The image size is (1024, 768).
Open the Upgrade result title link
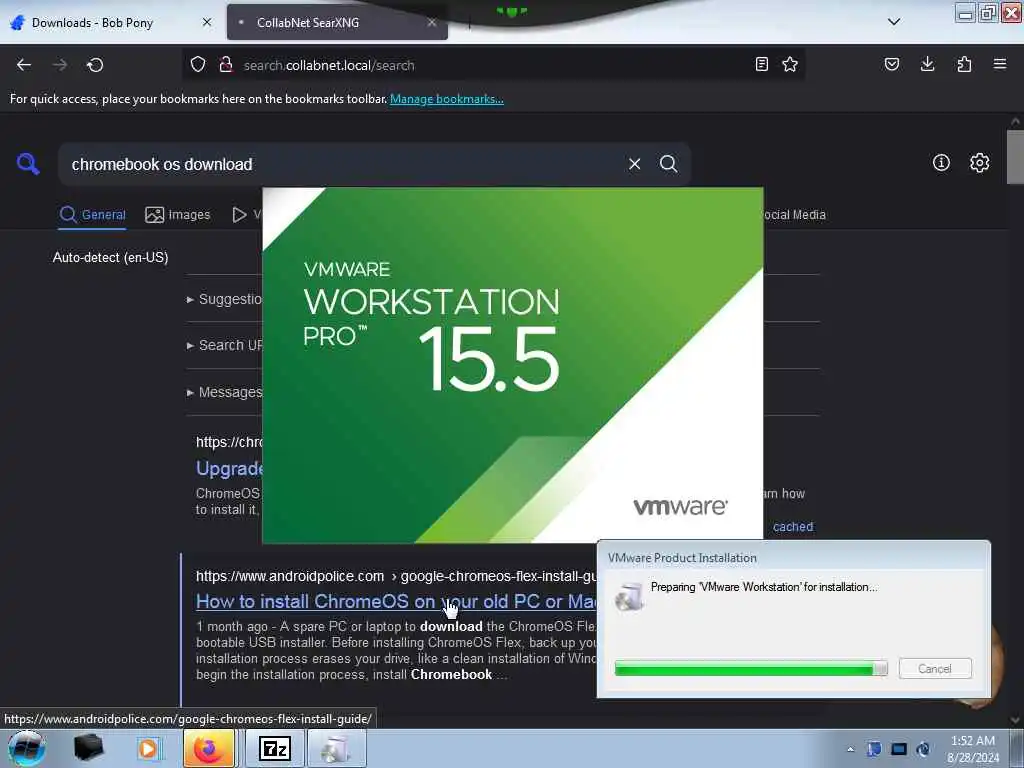[x=229, y=468]
